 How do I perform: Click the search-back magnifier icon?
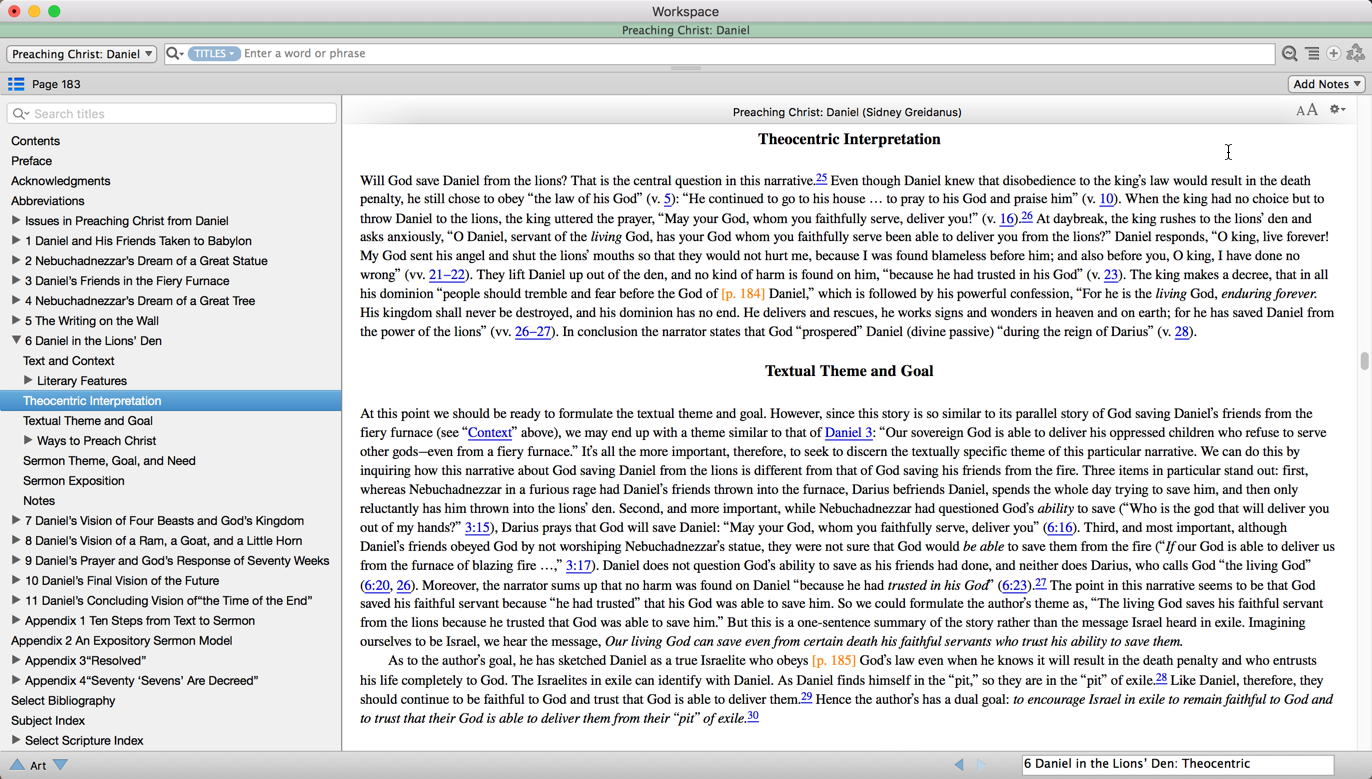pyautogui.click(x=1289, y=54)
